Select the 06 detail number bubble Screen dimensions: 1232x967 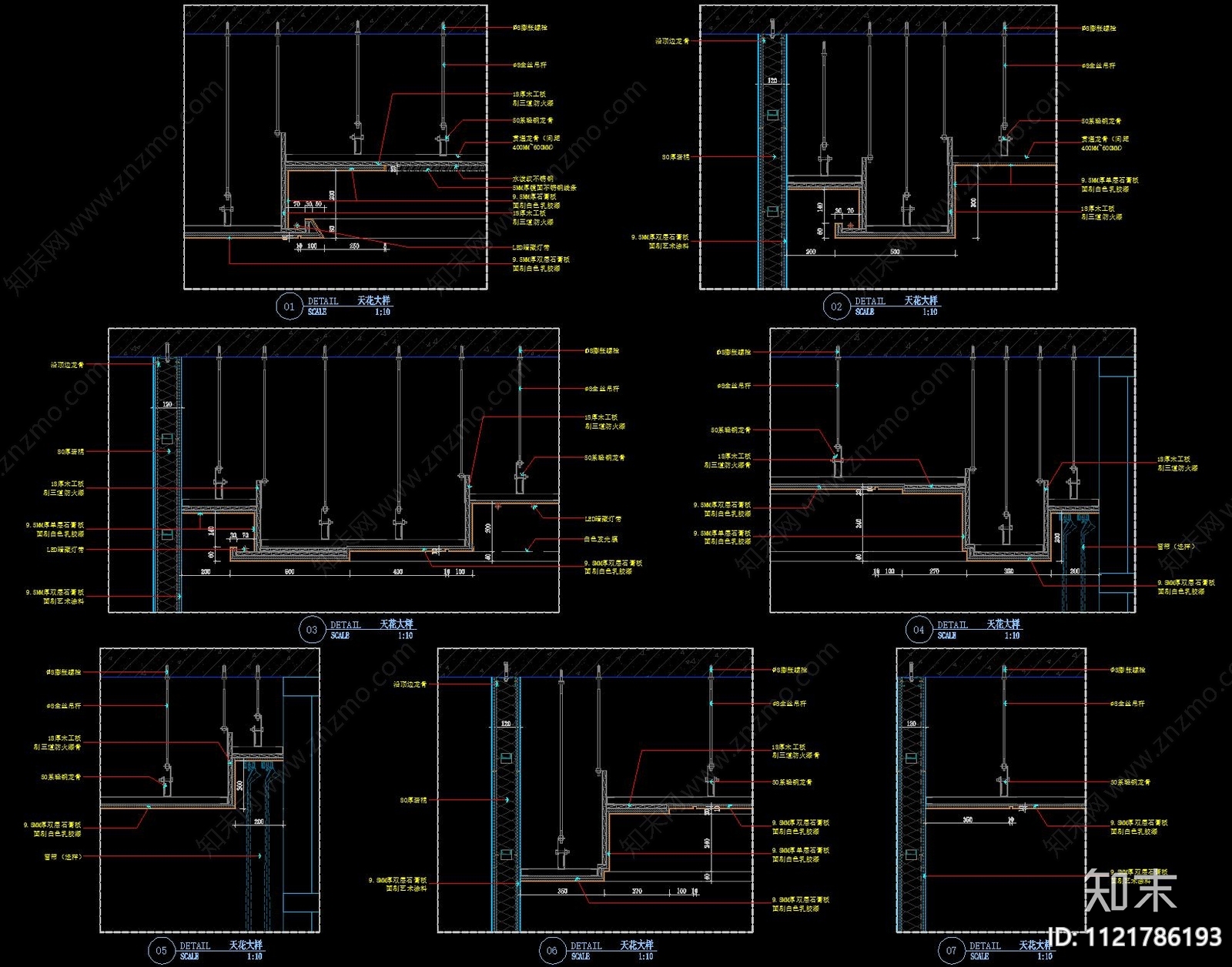tap(551, 950)
